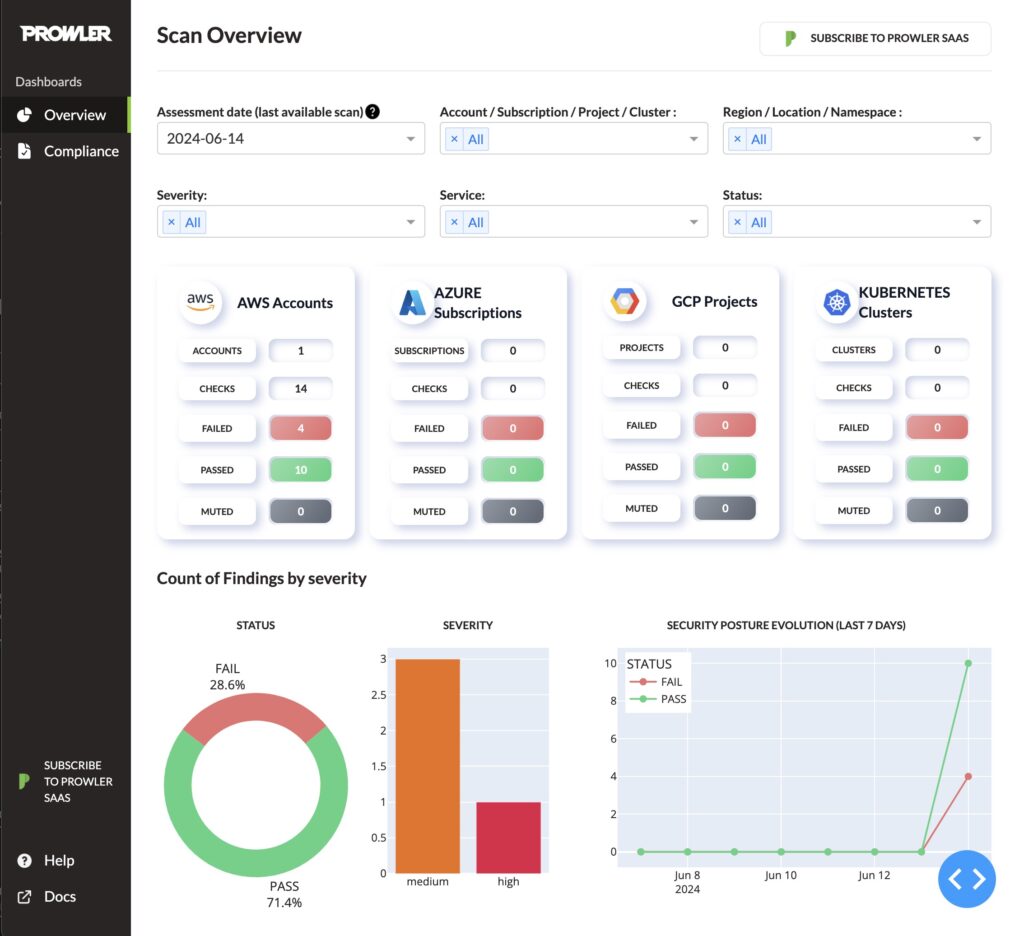The height and width of the screenshot is (936, 1024).
Task: Remove the All tag in the Severity filter
Action: click(x=171, y=222)
